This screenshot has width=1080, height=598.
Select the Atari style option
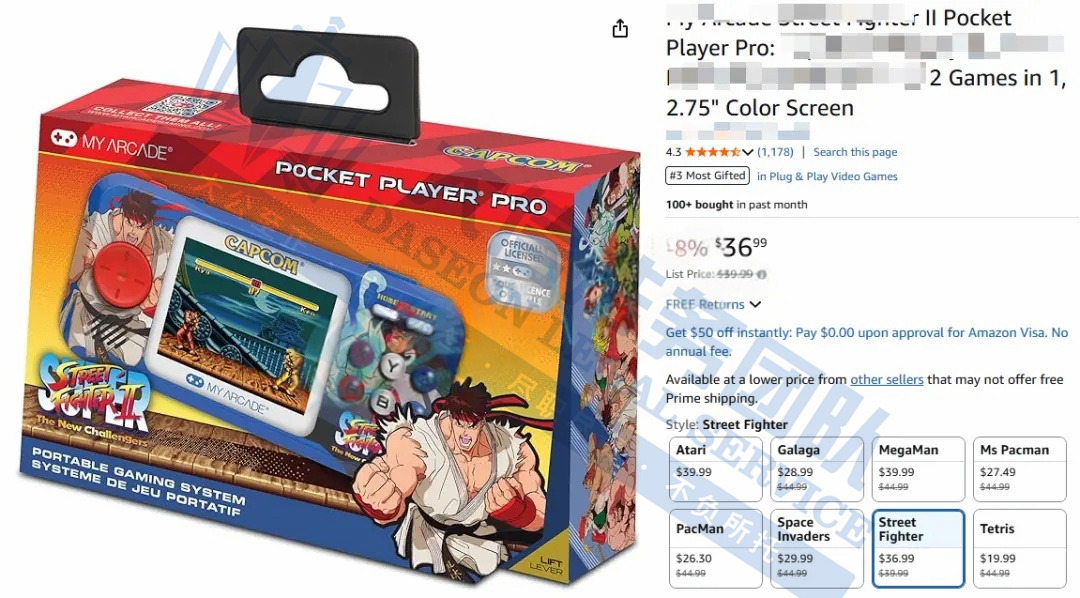(716, 468)
